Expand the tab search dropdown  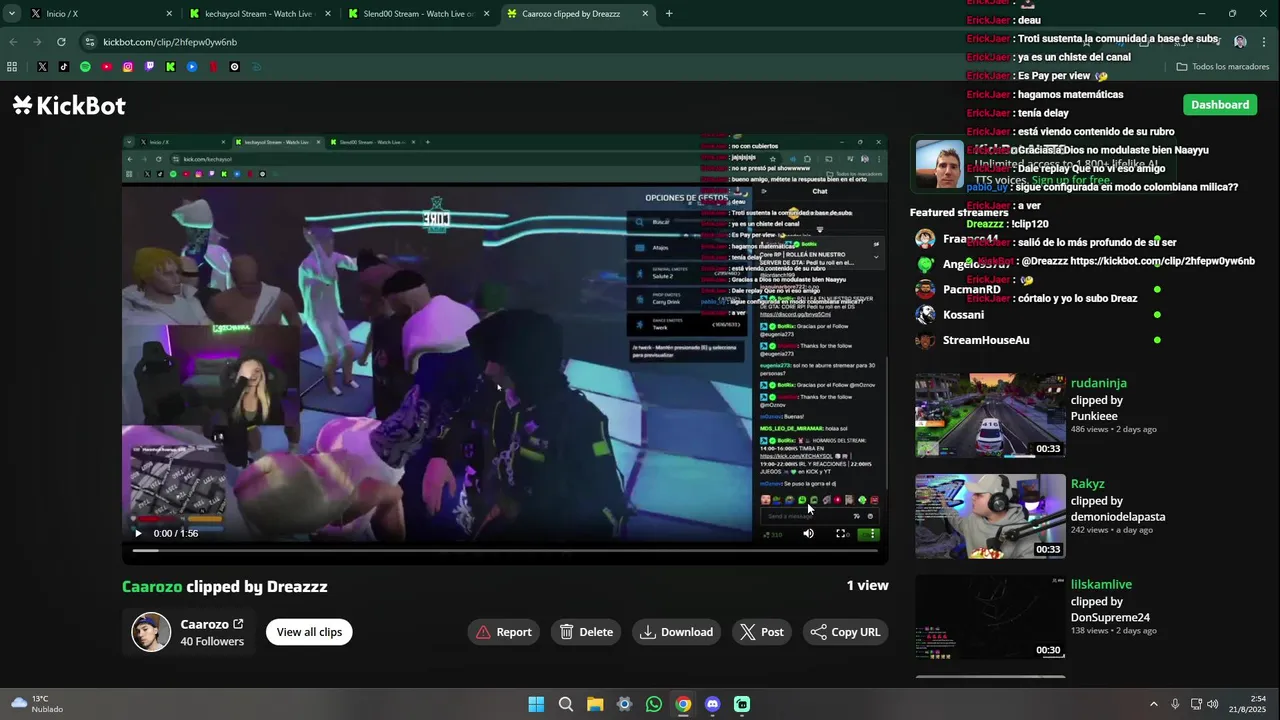11,14
